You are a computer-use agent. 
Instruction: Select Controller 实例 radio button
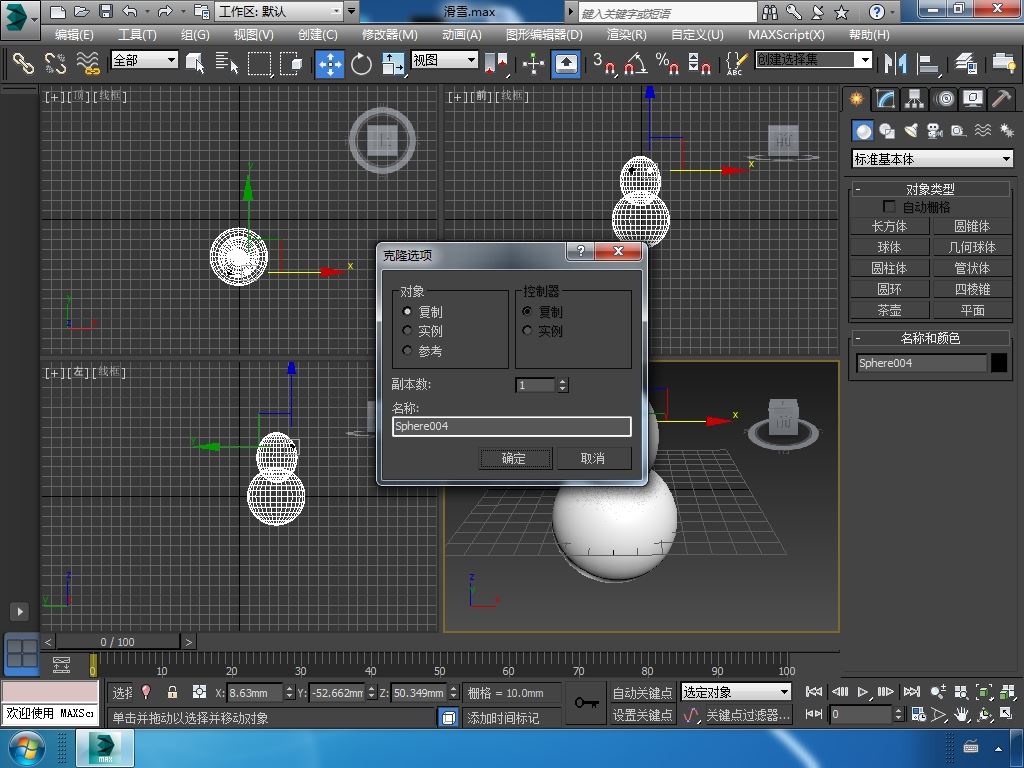527,330
